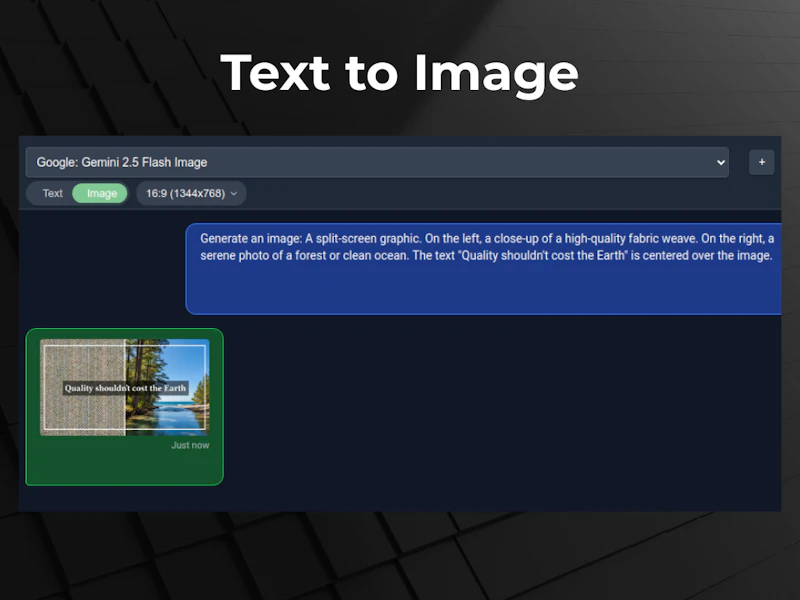Click the user prompt message bubble
Screen dimensions: 800x600
483,269
